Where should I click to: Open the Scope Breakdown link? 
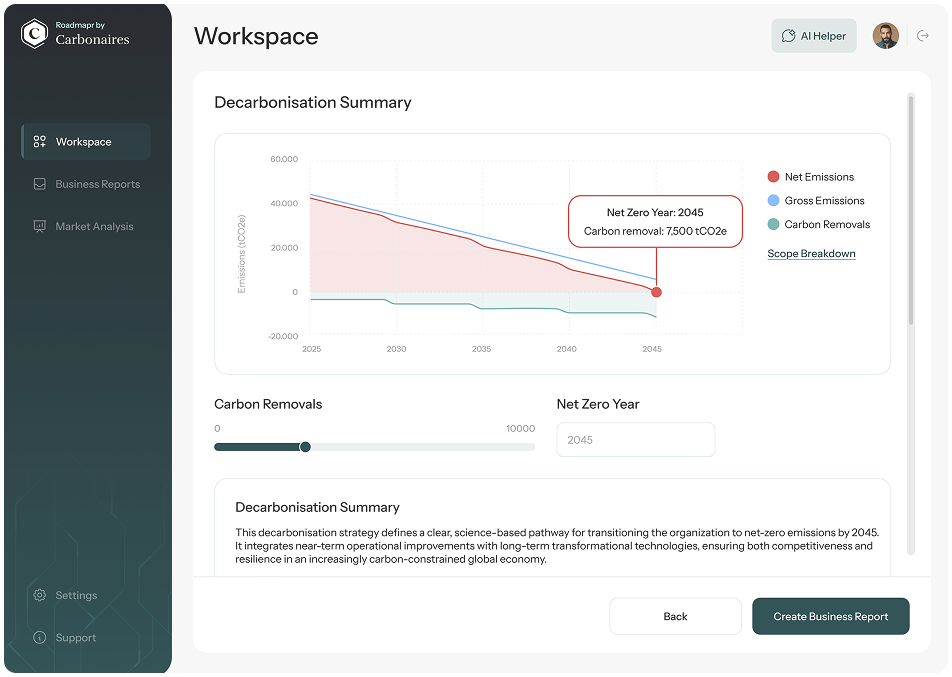pyautogui.click(x=811, y=254)
